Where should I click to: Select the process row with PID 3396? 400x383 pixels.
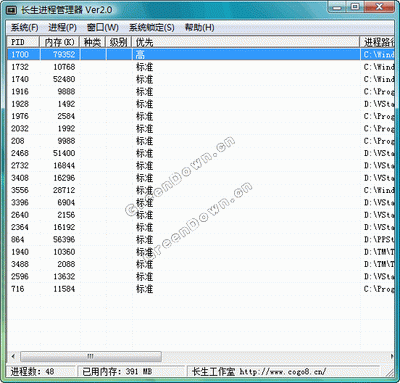200,202
